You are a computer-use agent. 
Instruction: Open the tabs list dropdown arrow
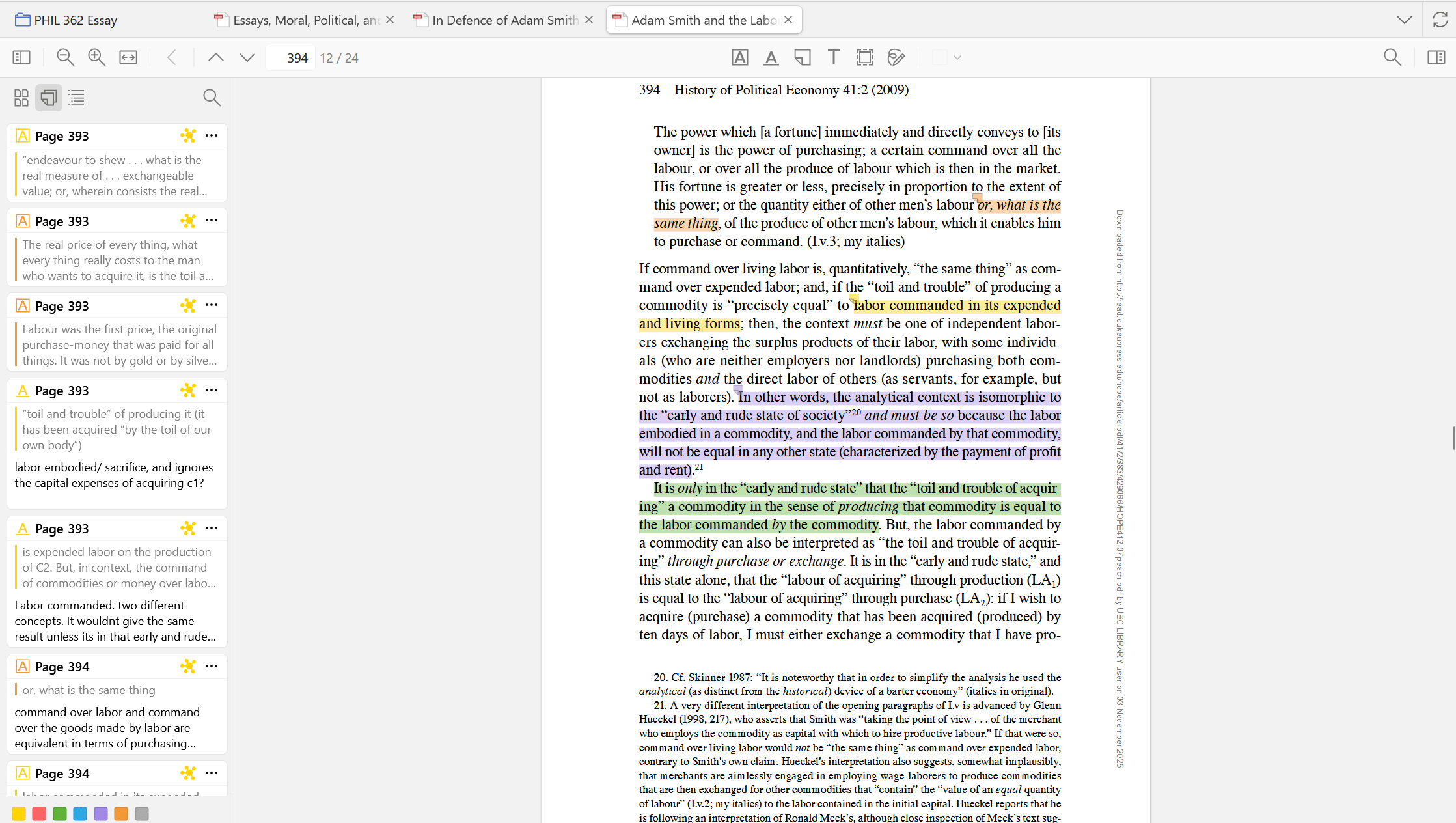pyautogui.click(x=1404, y=20)
